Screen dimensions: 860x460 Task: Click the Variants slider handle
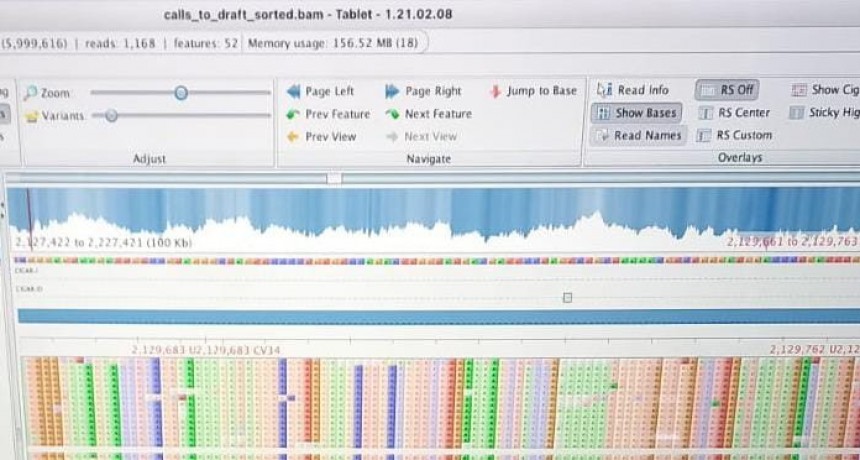(111, 116)
